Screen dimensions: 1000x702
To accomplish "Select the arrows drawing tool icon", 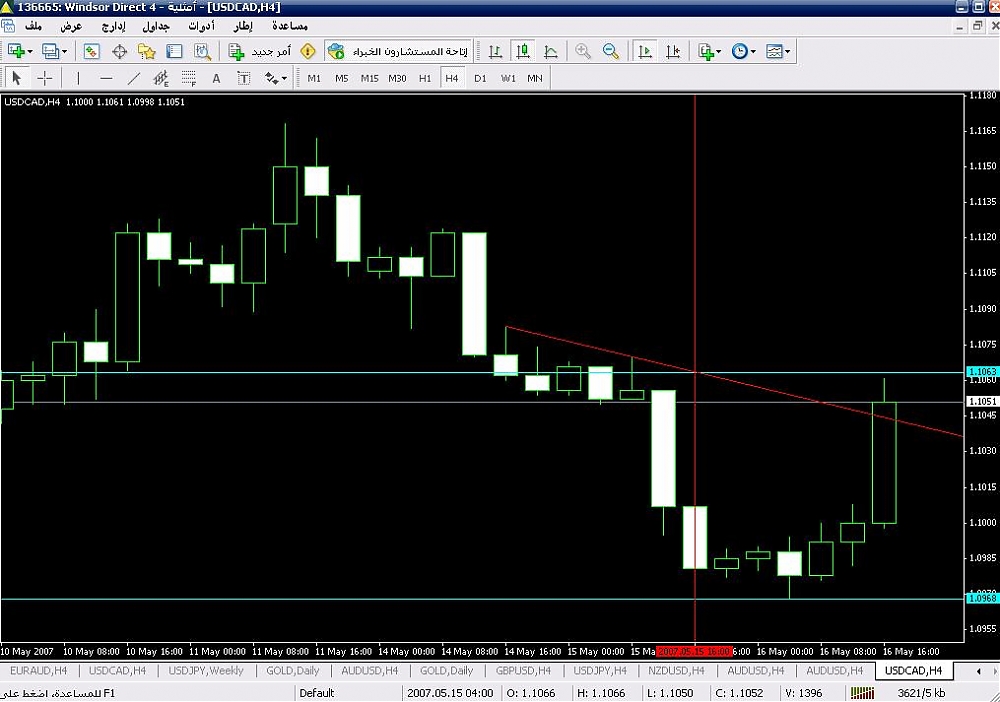I will click(x=272, y=78).
